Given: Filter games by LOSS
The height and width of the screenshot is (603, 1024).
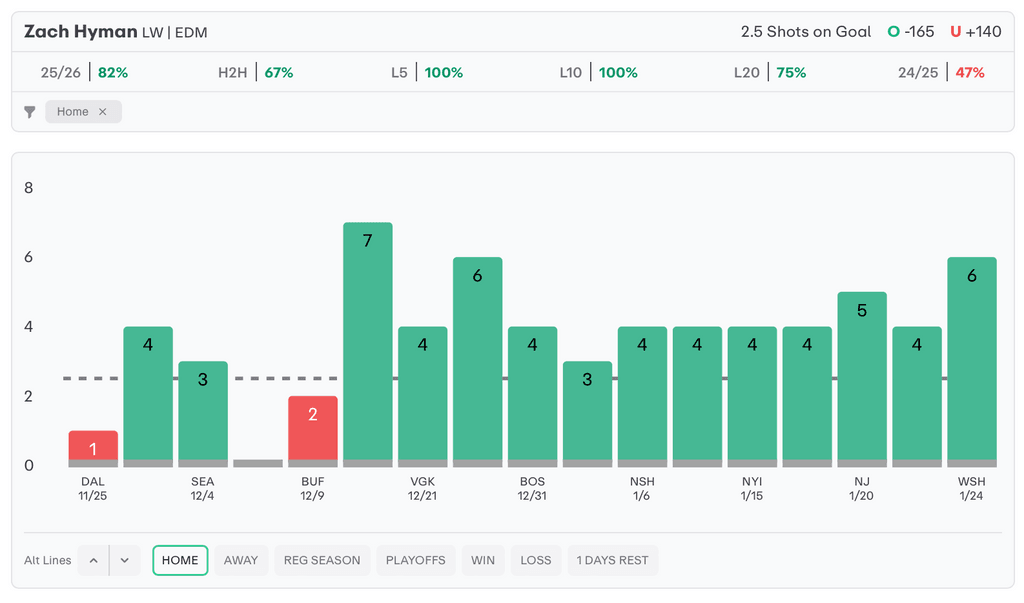Looking at the screenshot, I should 536,560.
